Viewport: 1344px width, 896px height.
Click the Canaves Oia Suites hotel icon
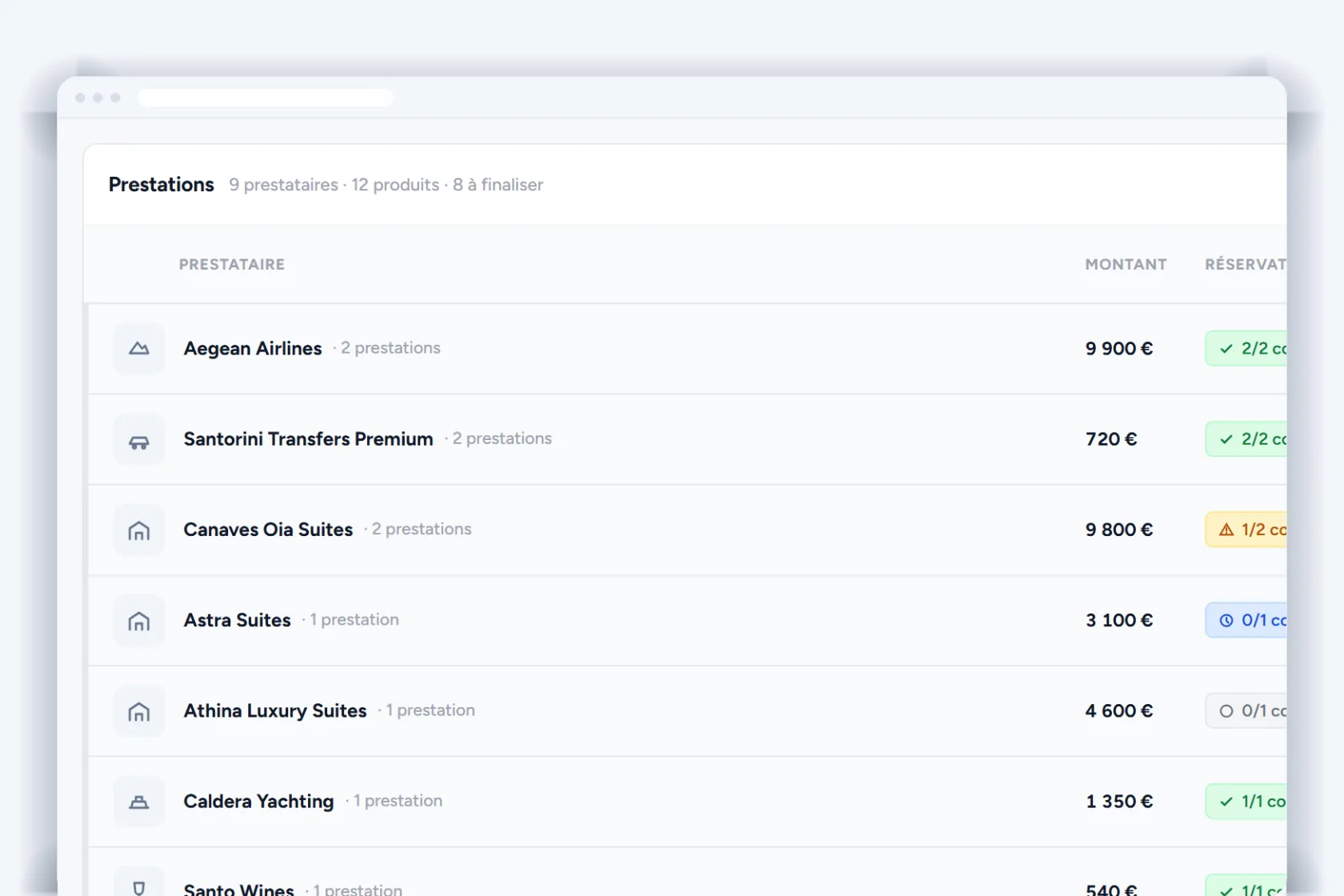coord(139,530)
